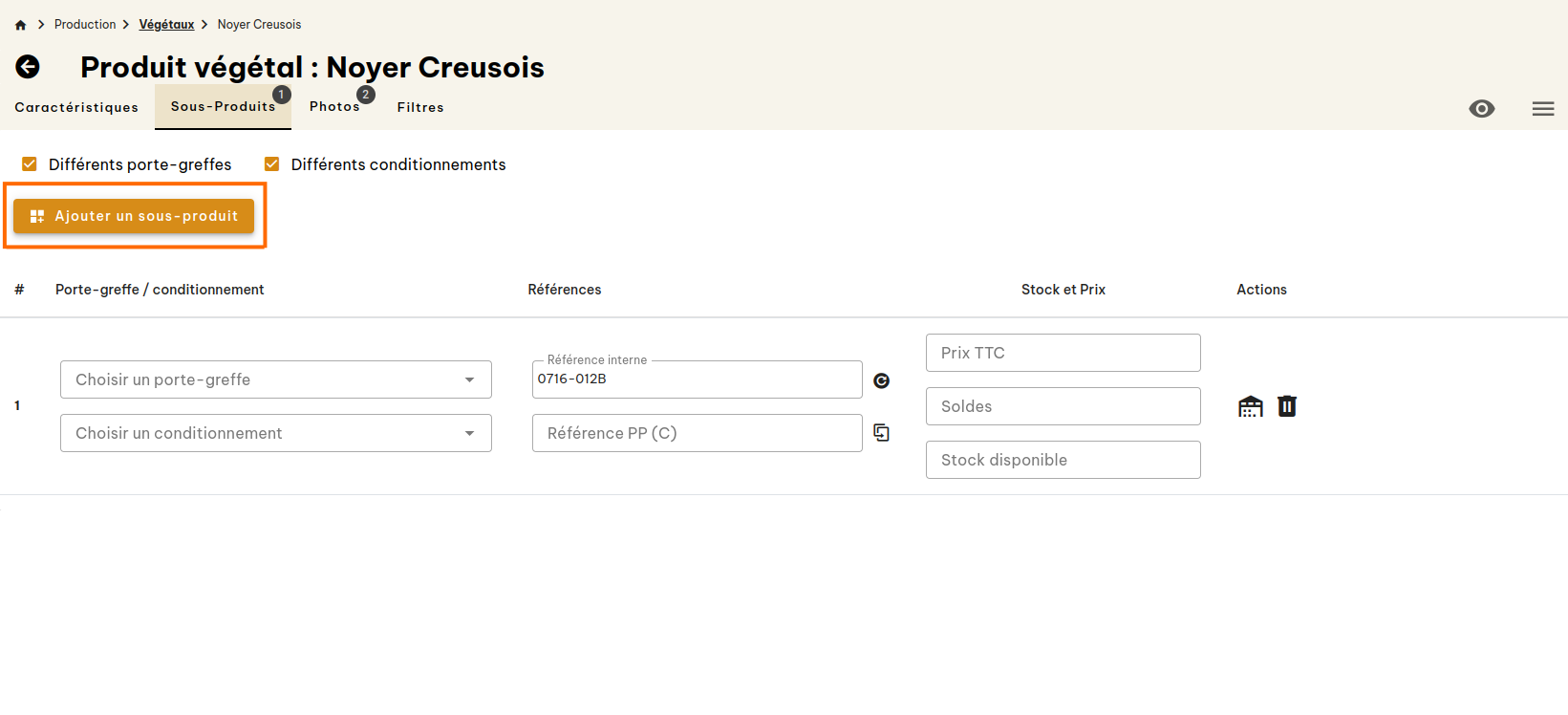This screenshot has height=715, width=1568.
Task: Click the copy icon beside Référence PP
Action: [881, 432]
